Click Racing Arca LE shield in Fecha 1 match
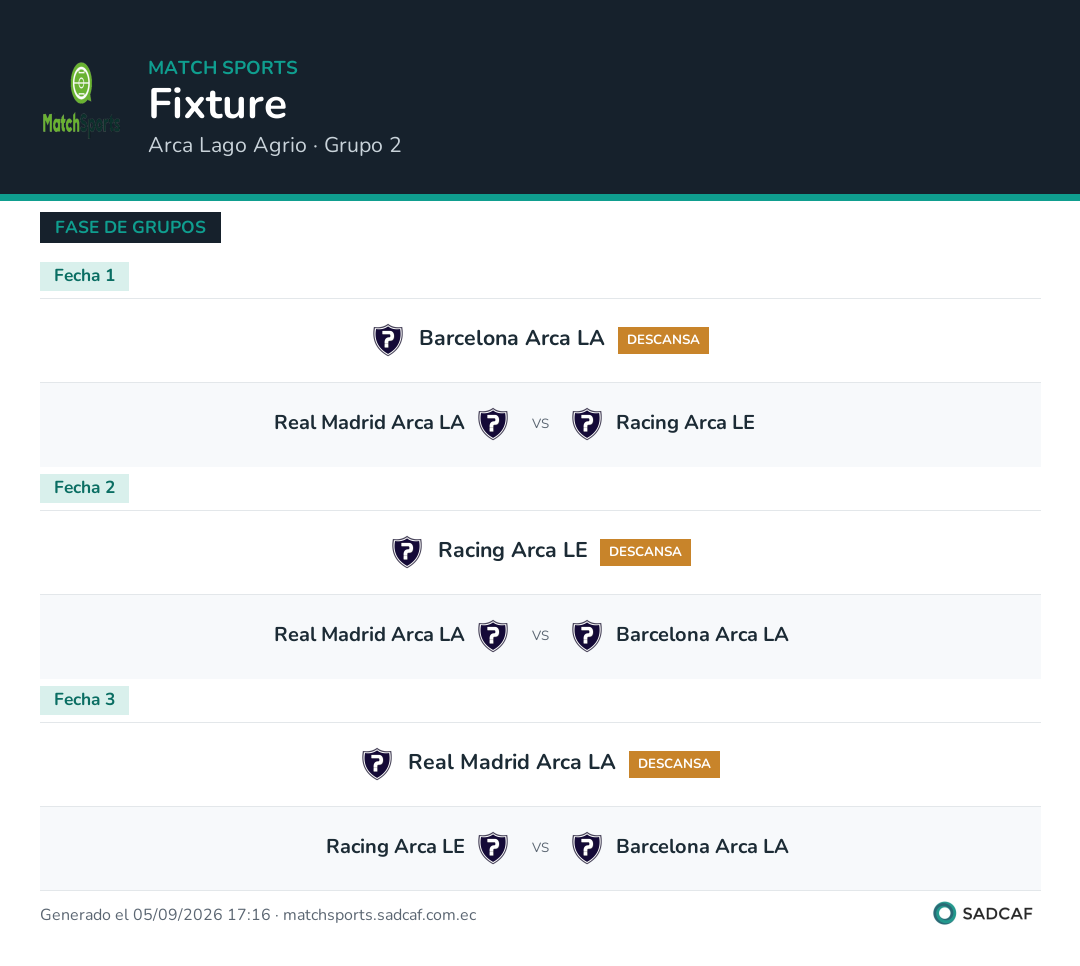The height and width of the screenshot is (966, 1080). click(587, 424)
